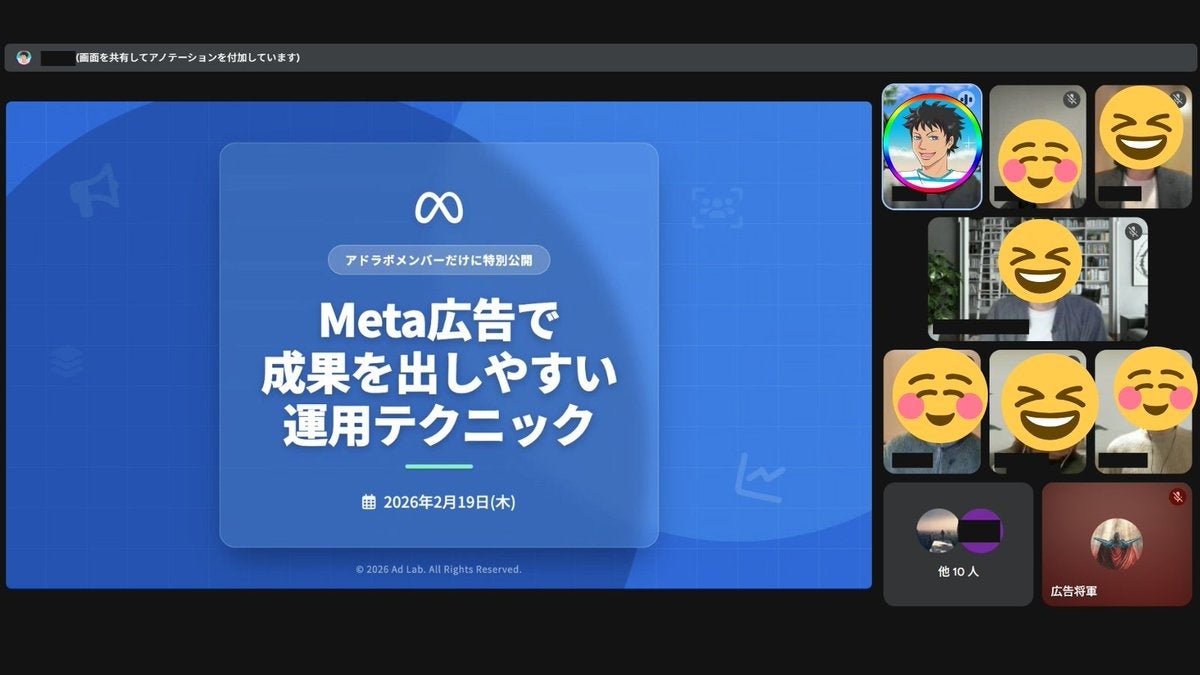The height and width of the screenshot is (675, 1200).
Task: Click the audience group icon on slide
Action: coord(717,208)
